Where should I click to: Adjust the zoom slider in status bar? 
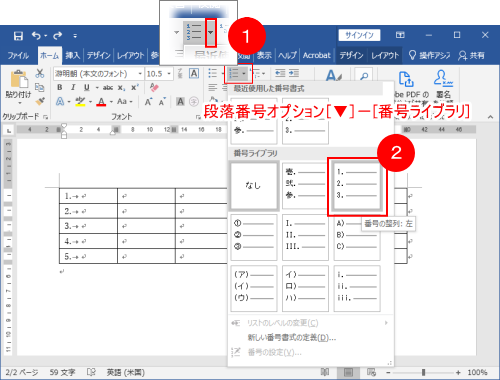423,372
